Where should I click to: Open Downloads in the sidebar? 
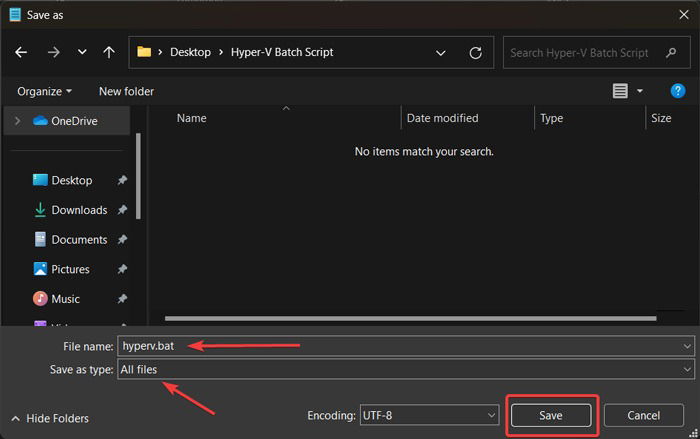79,210
